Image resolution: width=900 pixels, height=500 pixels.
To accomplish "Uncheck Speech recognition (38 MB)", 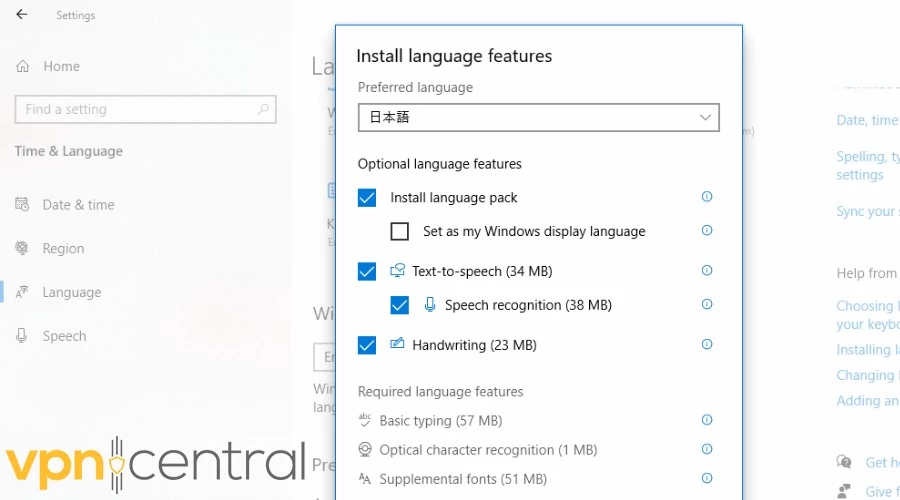I will coord(399,305).
